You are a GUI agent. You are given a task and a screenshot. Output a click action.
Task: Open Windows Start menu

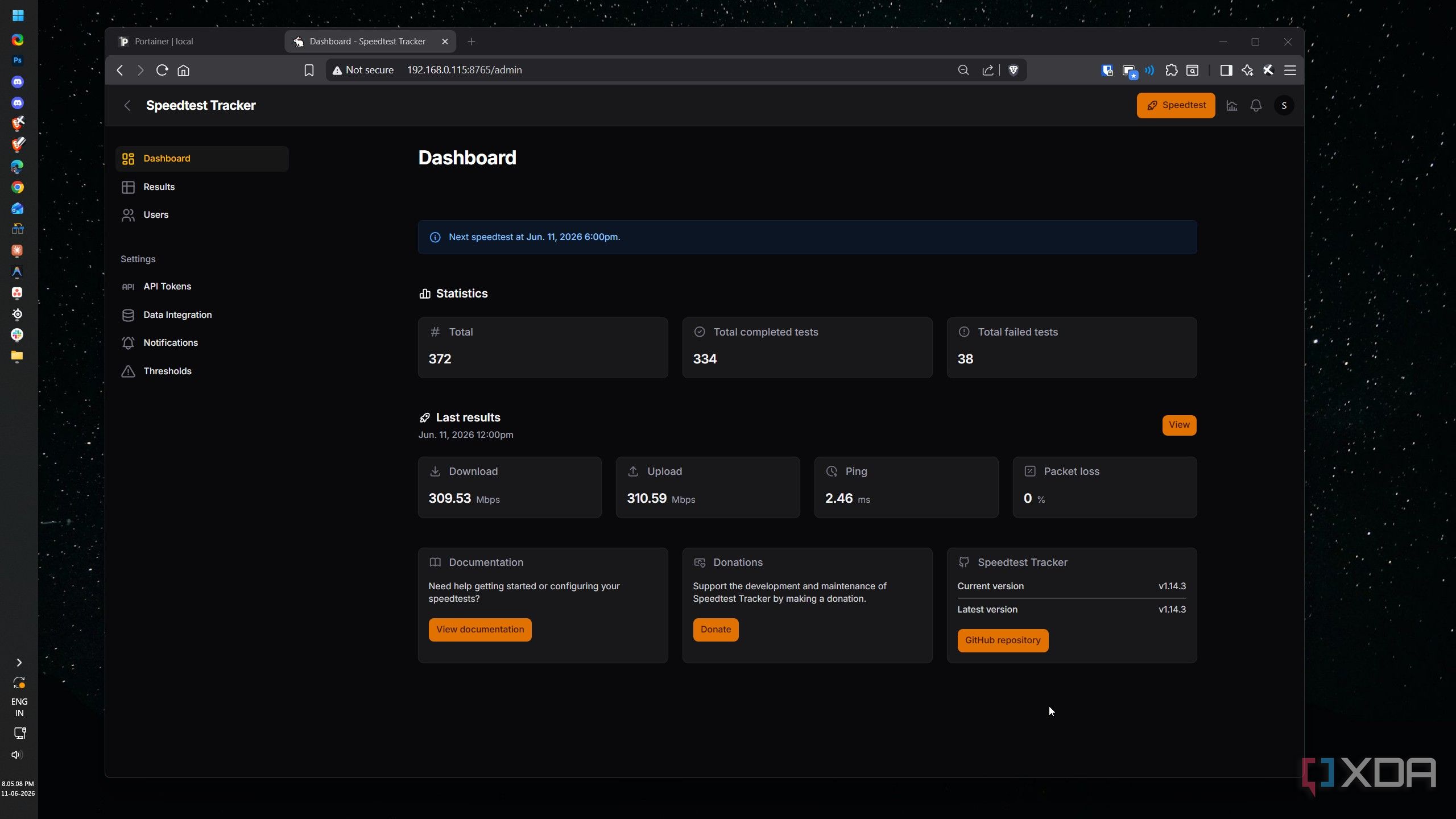(18, 16)
